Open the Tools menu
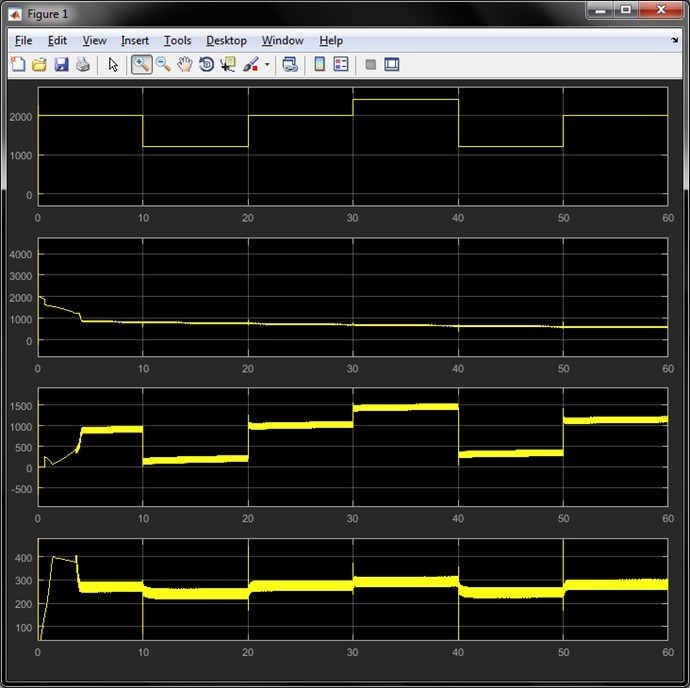Viewport: 690px width, 688px height. click(x=178, y=40)
